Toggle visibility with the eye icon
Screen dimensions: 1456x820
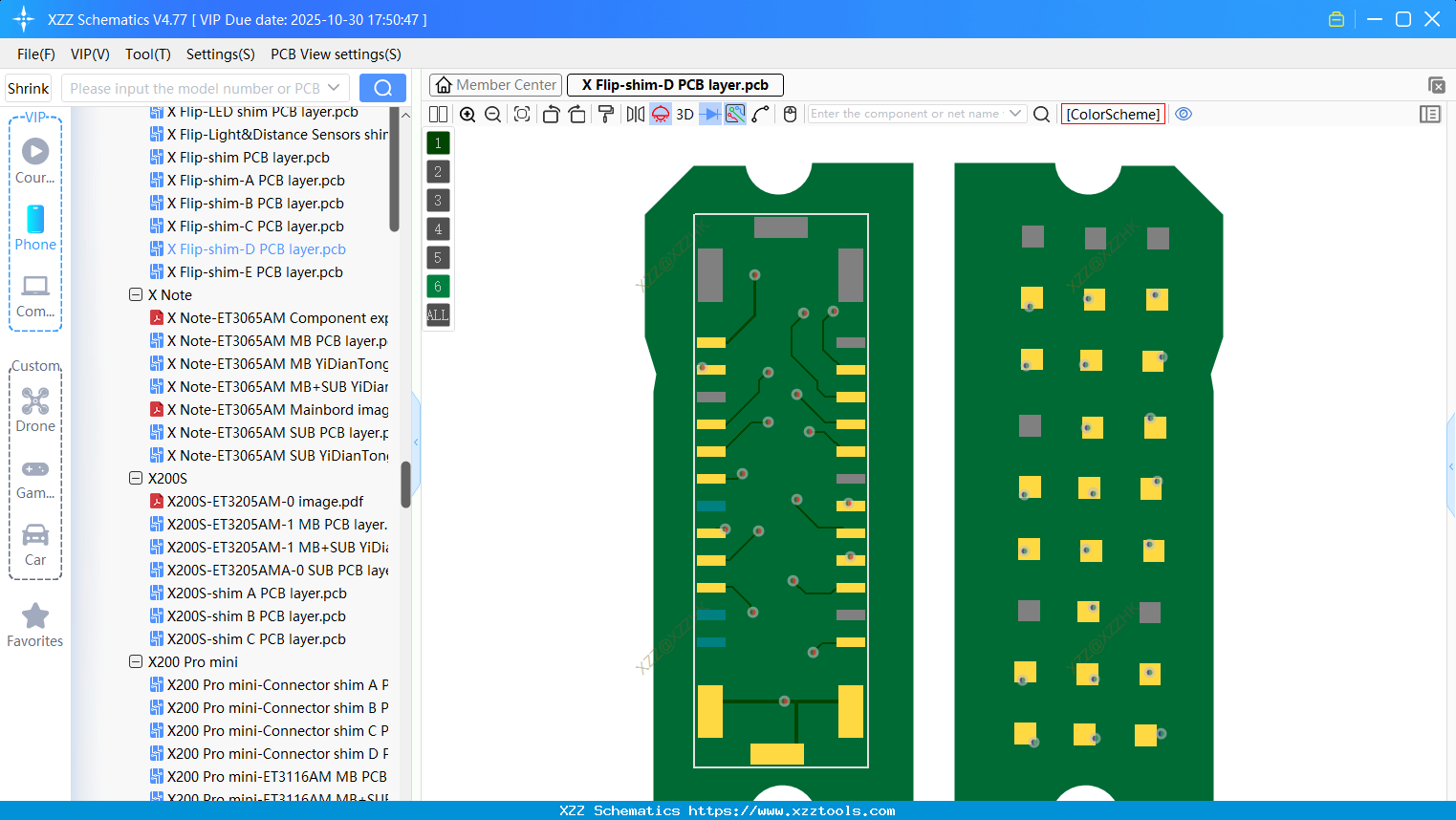[x=1184, y=114]
